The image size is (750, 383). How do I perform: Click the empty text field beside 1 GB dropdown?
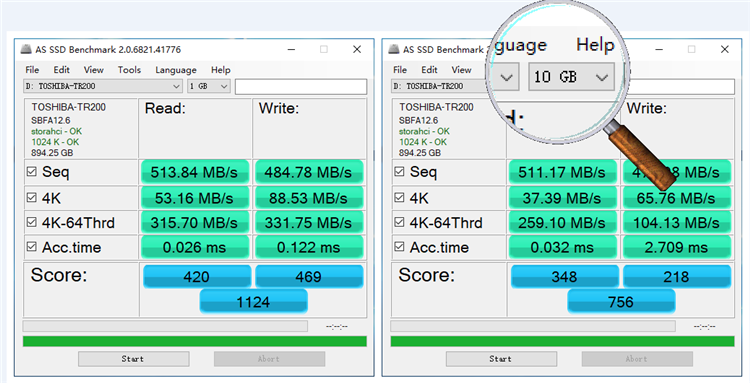pyautogui.click(x=301, y=87)
